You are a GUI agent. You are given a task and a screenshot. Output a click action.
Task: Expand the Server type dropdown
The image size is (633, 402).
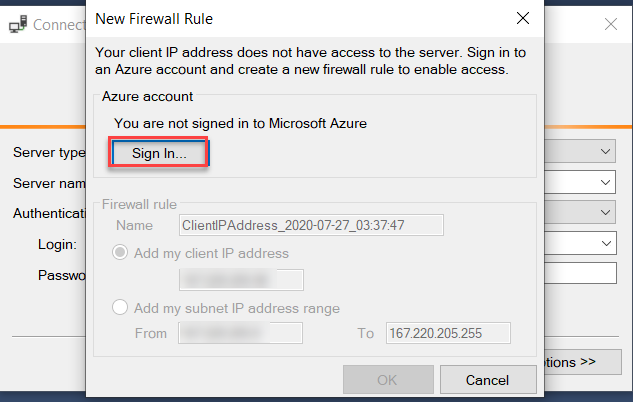606,152
